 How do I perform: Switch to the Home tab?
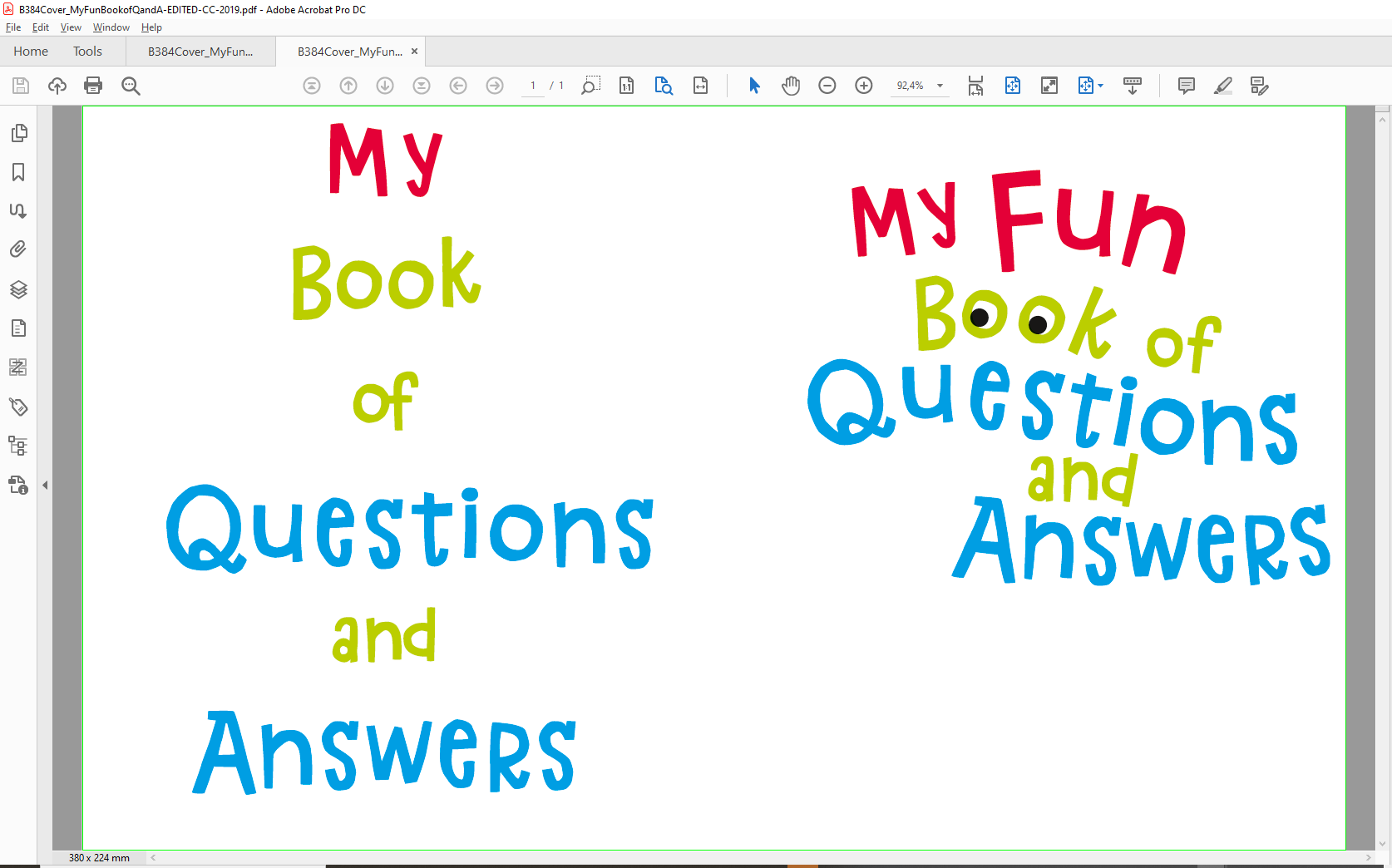[31, 52]
